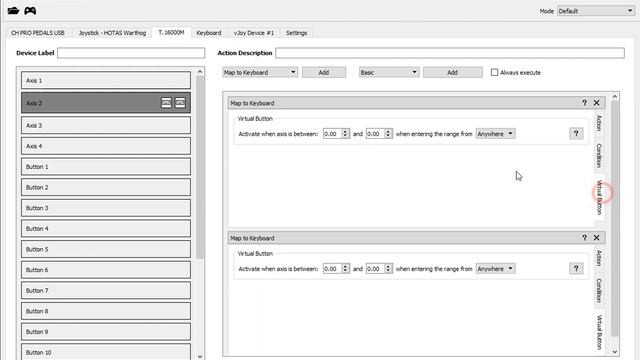Select Axis 1 in the input list
This screenshot has width=640, height=360.
[x=106, y=80]
